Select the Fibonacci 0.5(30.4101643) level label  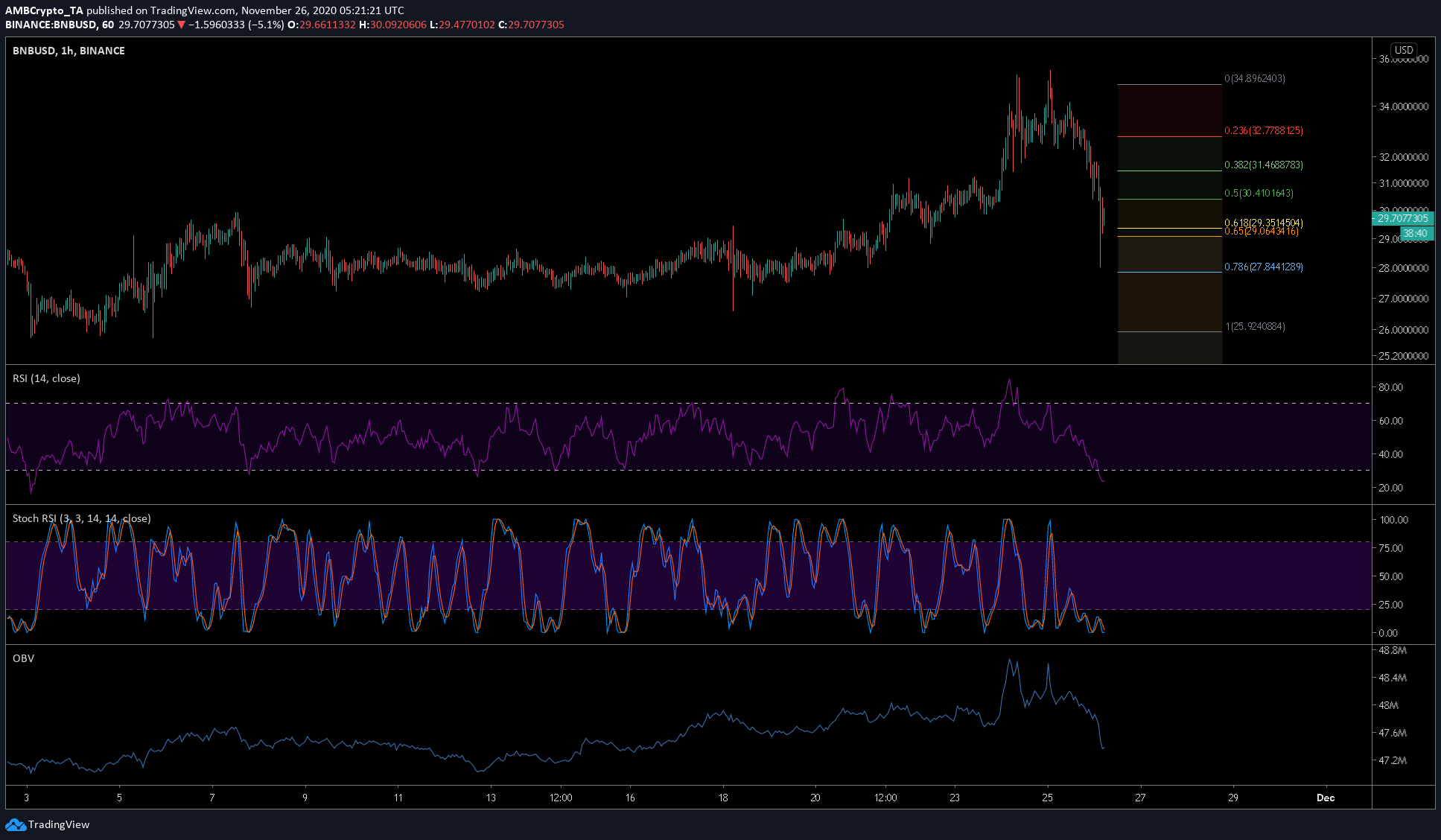coord(1259,193)
